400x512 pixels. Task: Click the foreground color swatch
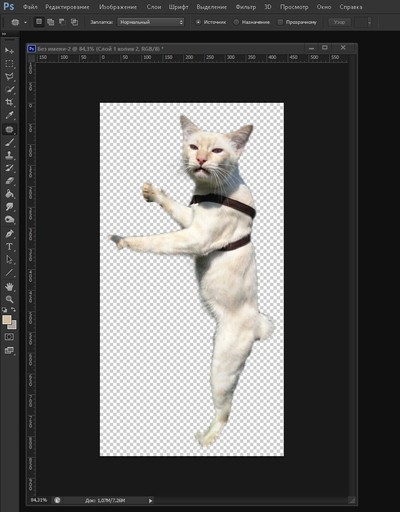click(x=7, y=320)
